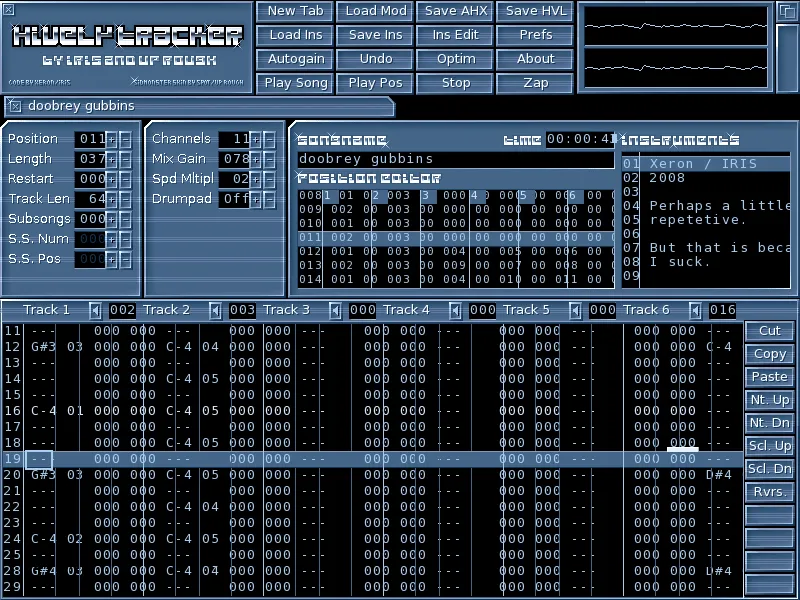The height and width of the screenshot is (600, 800).
Task: Open a New Tab
Action: tap(296, 11)
